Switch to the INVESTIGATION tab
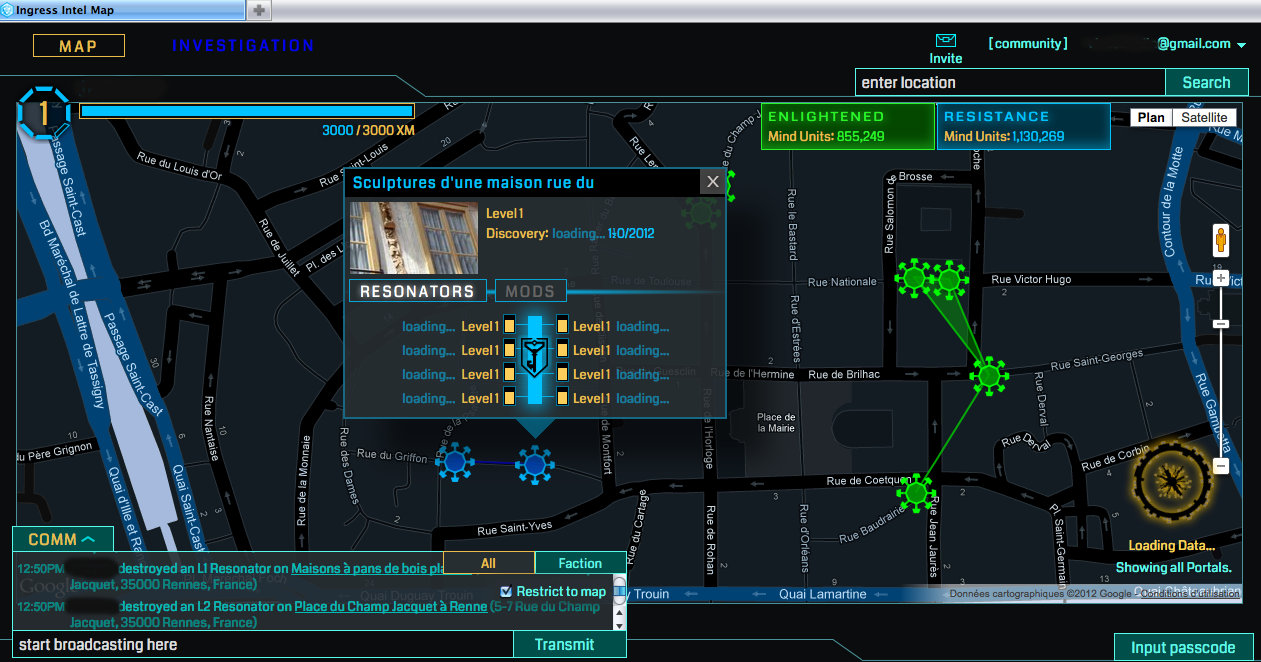1261x662 pixels. [243, 46]
